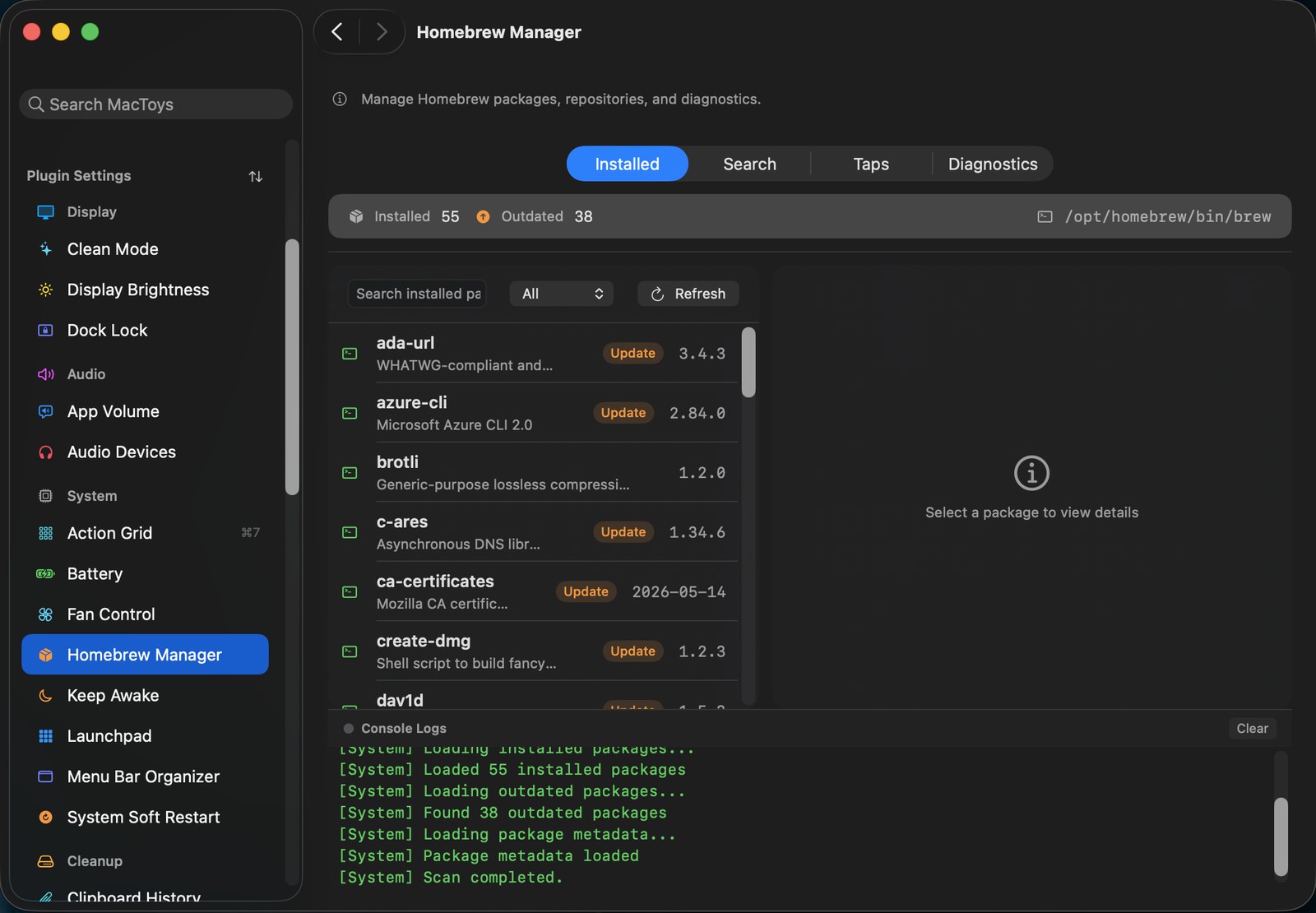Update the ca-certificates package

586,591
